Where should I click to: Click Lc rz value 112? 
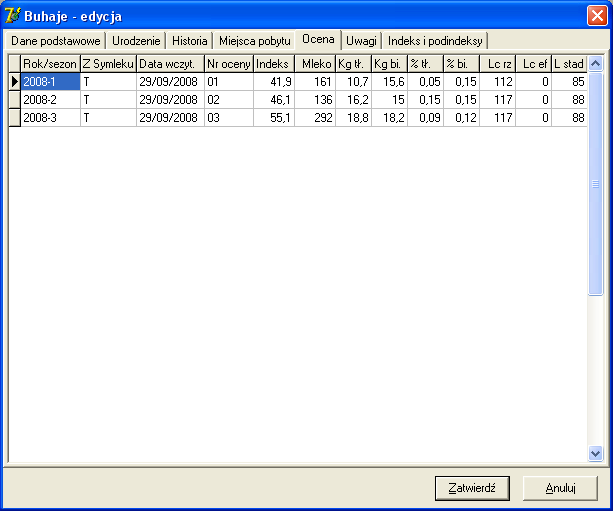coord(497,82)
